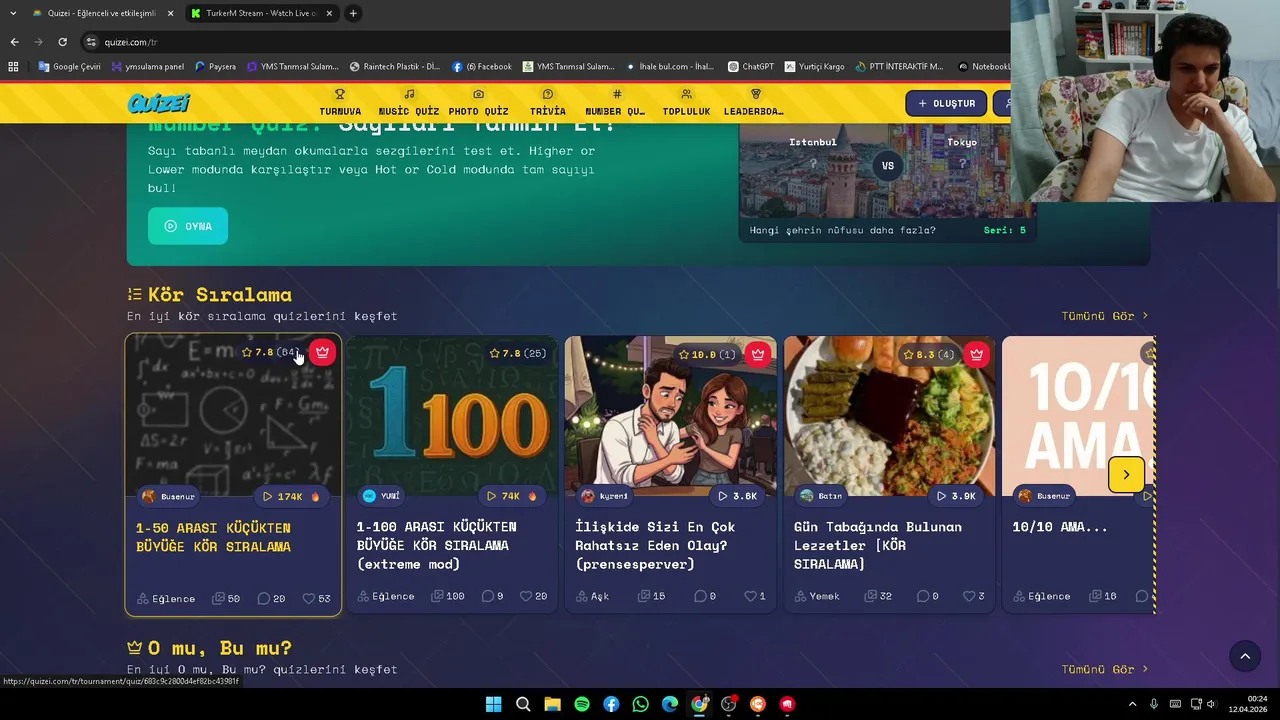
Task: Open author Yumi's profile chip
Action: click(382, 496)
